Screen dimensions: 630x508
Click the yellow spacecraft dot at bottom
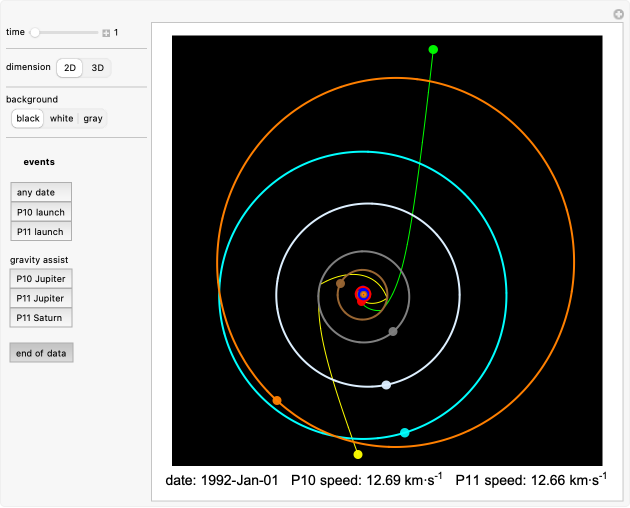pos(357,455)
